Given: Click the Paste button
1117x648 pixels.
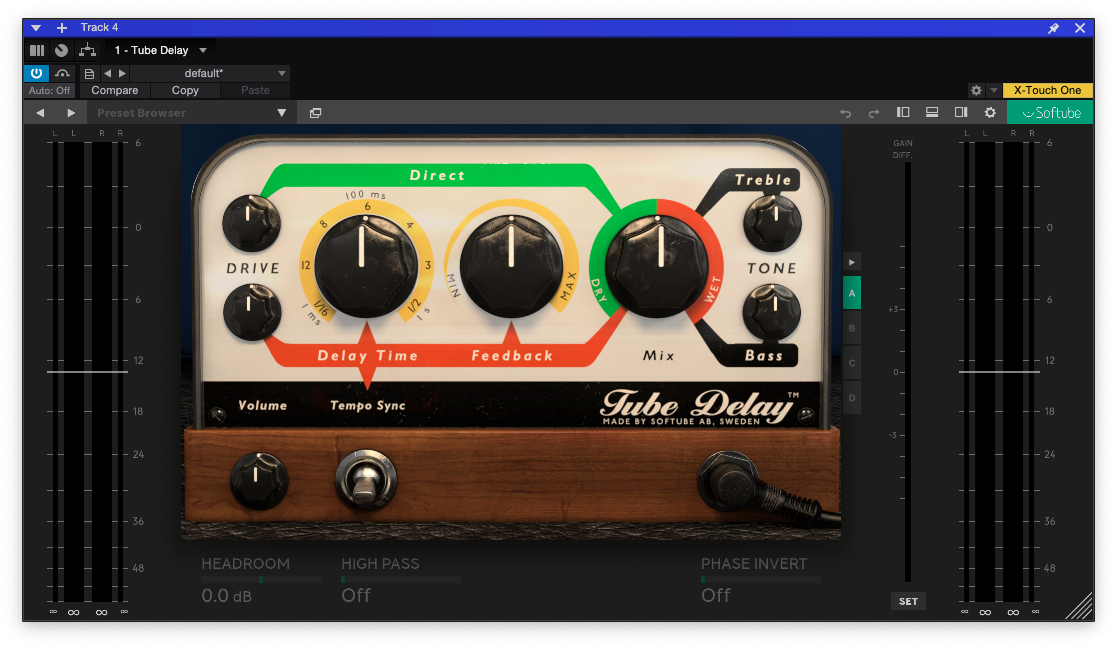Looking at the screenshot, I should (255, 90).
